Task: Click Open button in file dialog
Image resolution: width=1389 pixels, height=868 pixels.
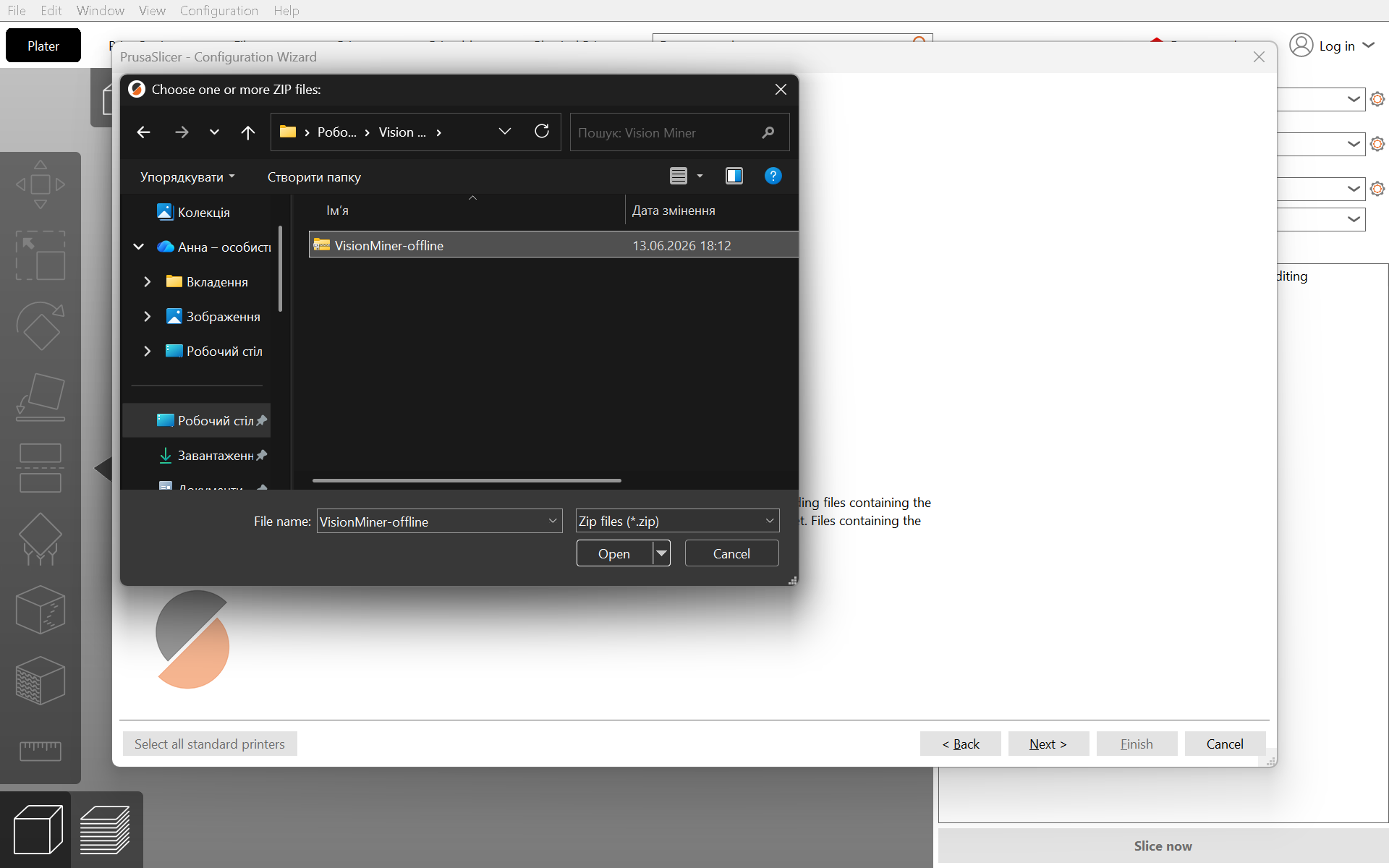Action: pos(615,553)
